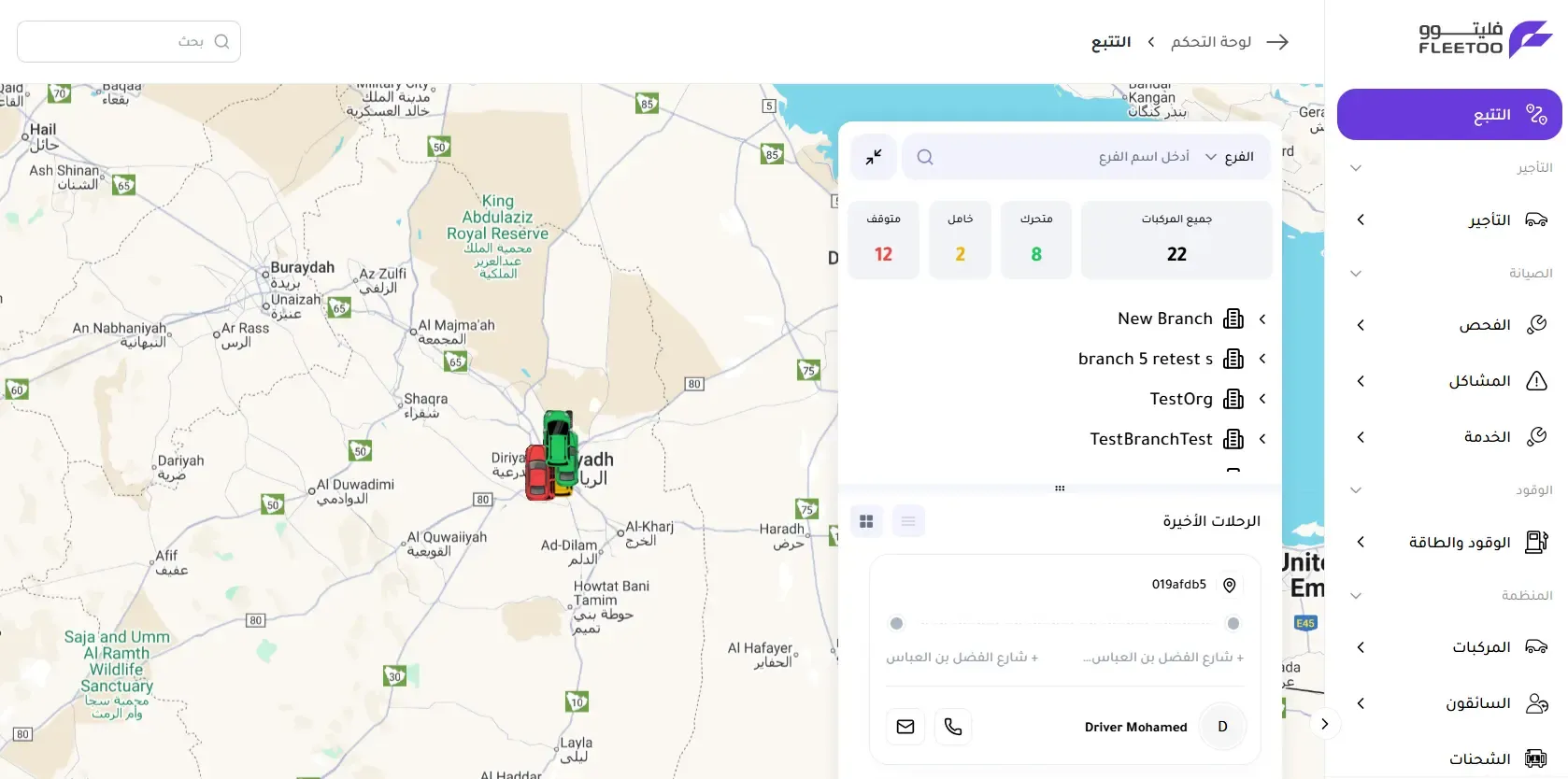Switch recent trips to grid view

coord(866,521)
